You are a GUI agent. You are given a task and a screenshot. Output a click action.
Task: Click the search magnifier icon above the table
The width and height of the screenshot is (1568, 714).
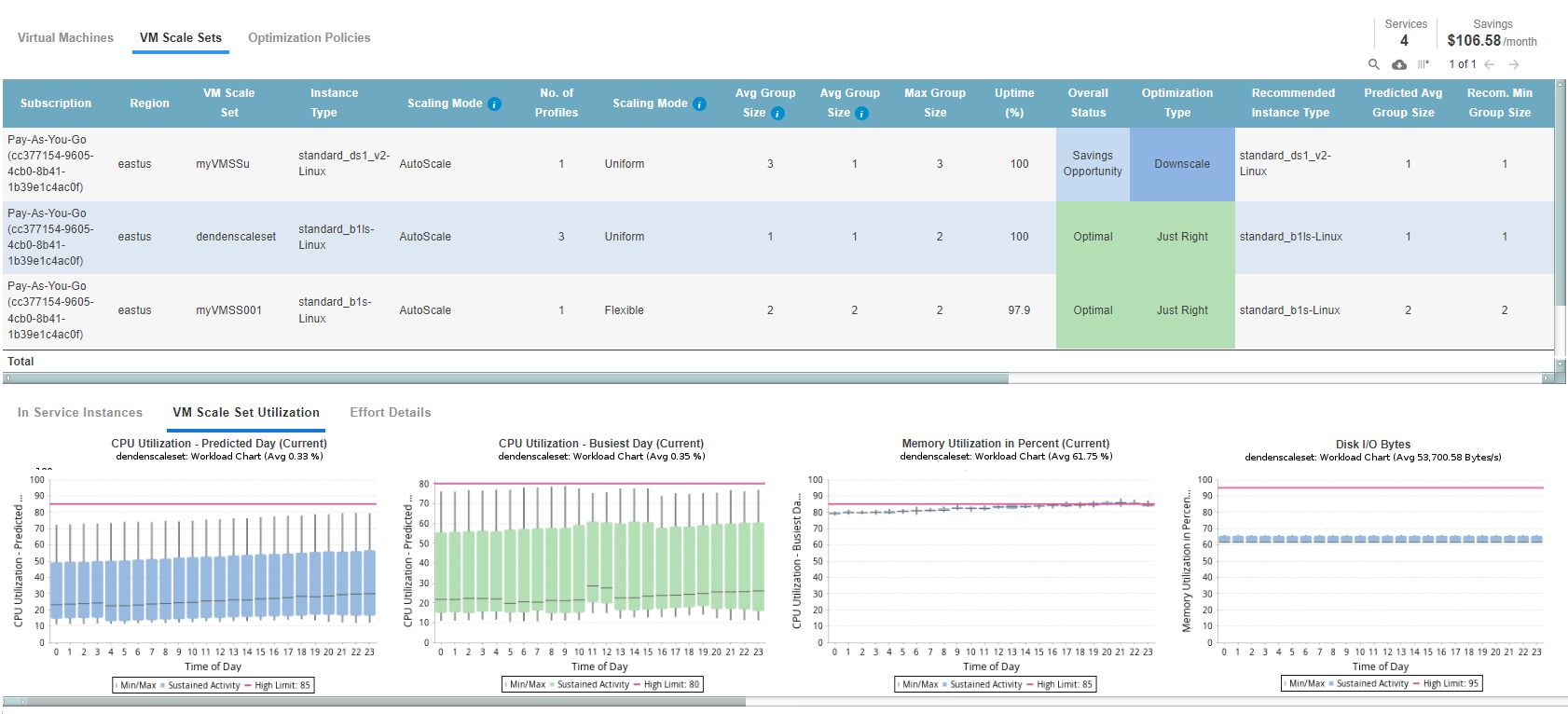point(1373,64)
